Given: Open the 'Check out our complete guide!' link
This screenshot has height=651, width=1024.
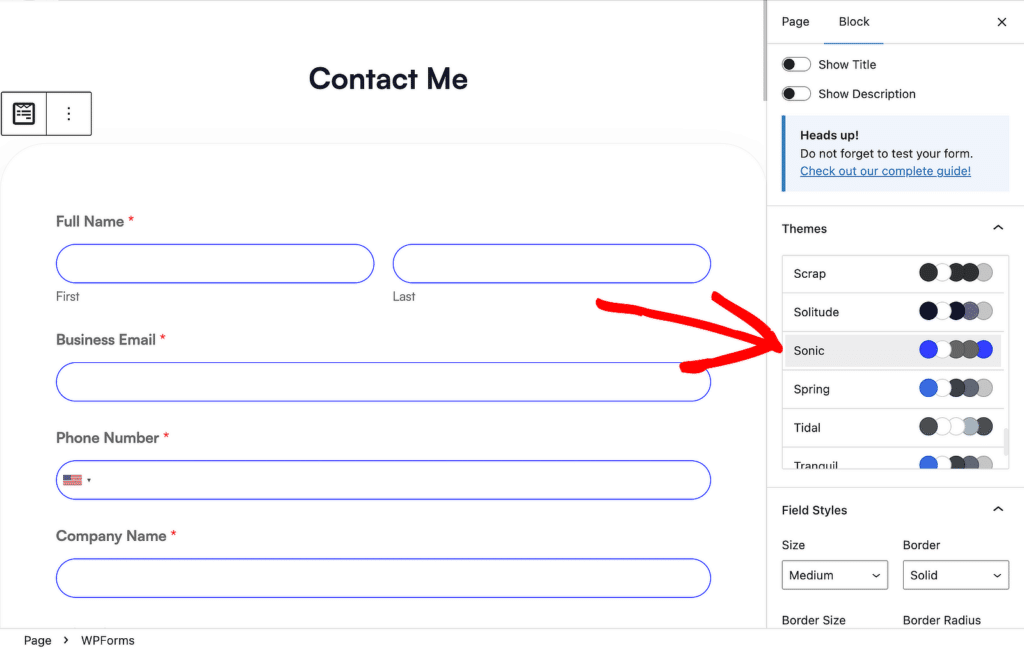Looking at the screenshot, I should (x=885, y=171).
